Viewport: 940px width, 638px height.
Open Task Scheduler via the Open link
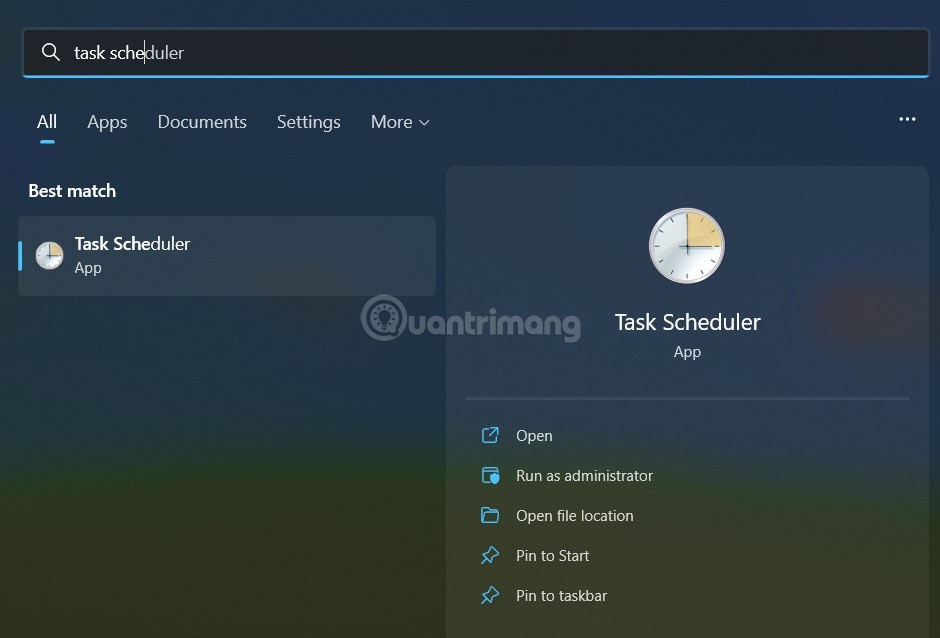point(534,435)
